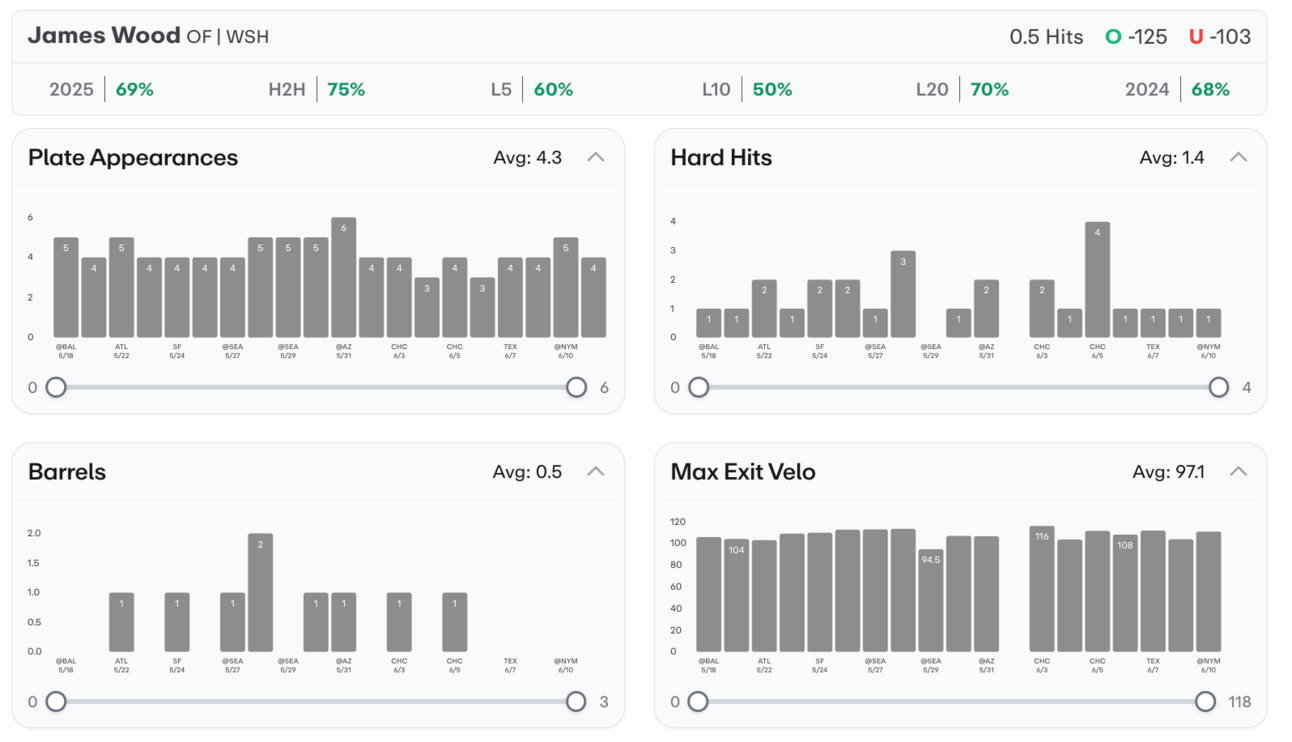Click the 6 plate appearances bar
The height and width of the screenshot is (742, 1292).
coord(344,277)
